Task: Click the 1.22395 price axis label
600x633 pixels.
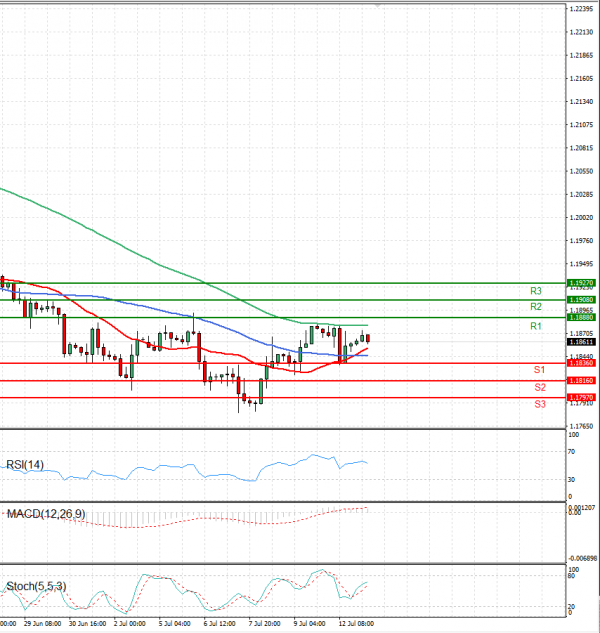Action: pyautogui.click(x=581, y=9)
